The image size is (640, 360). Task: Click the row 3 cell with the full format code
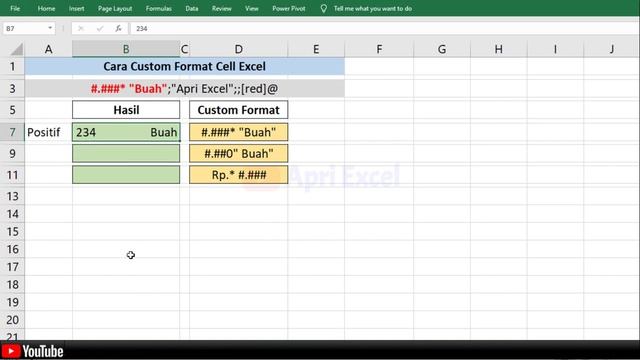point(184,89)
